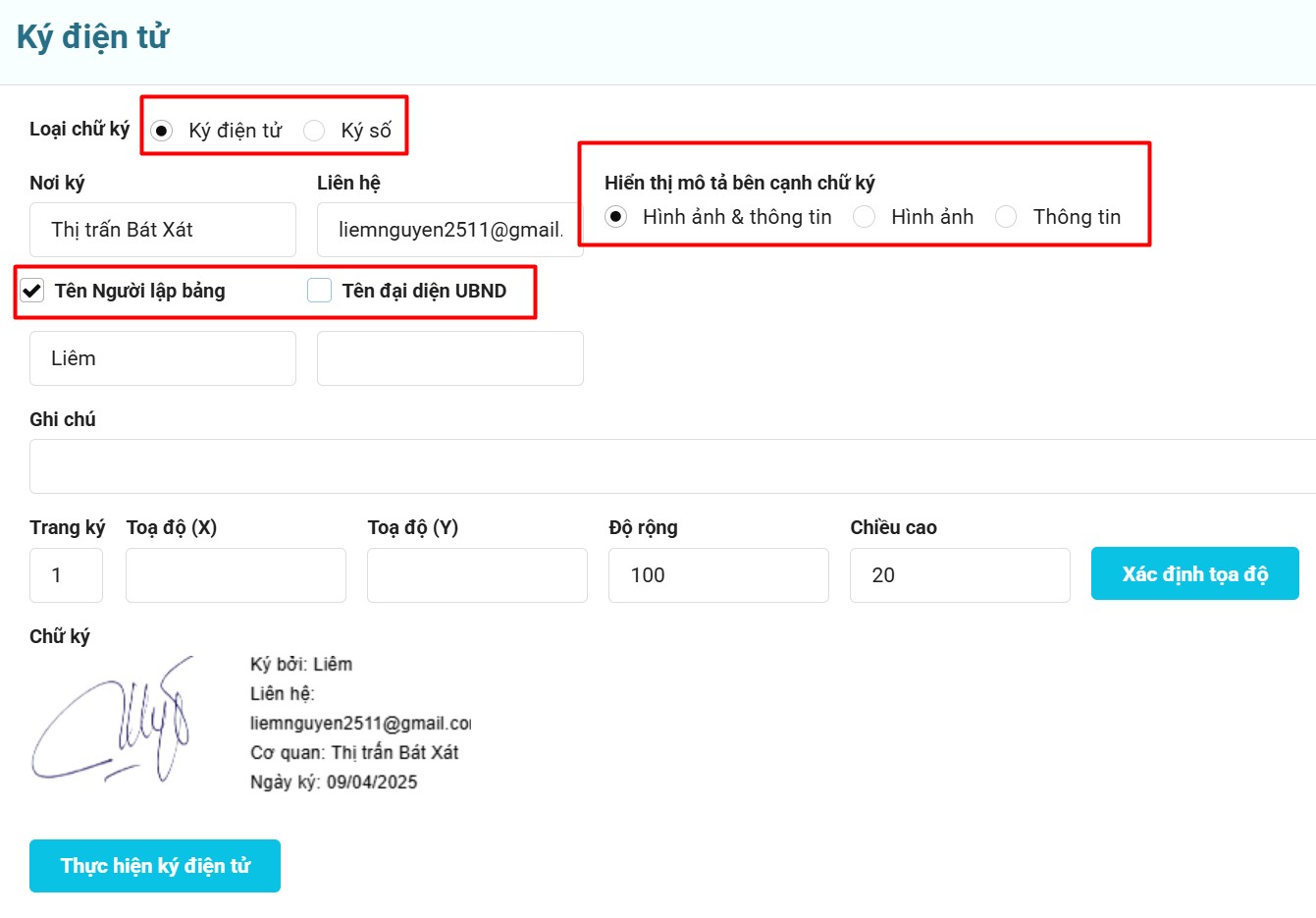Image resolution: width=1316 pixels, height=918 pixels.
Task: Edit the Chiều cao height field
Action: 960,575
